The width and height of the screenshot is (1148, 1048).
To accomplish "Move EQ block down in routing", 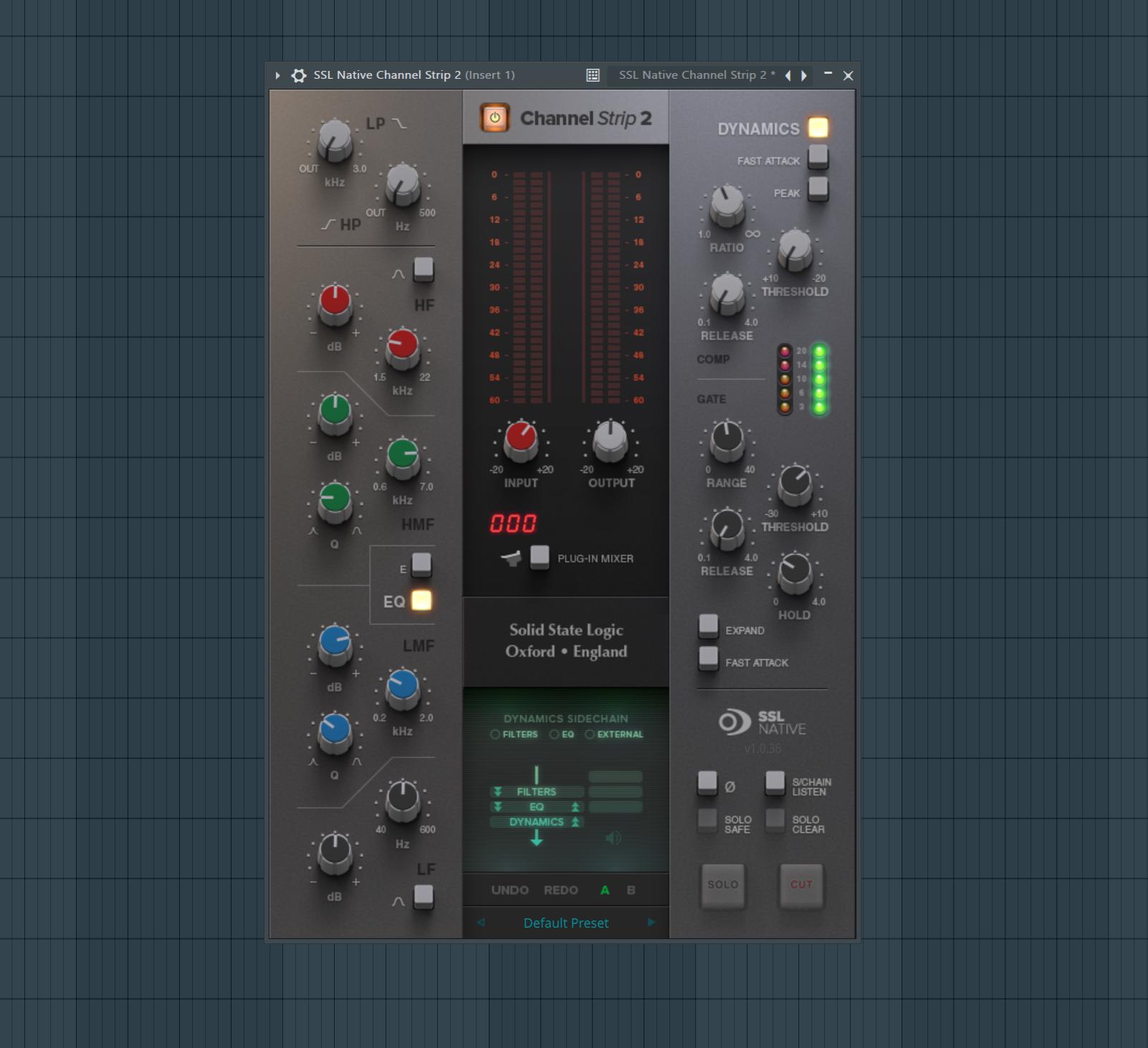I will click(x=497, y=807).
